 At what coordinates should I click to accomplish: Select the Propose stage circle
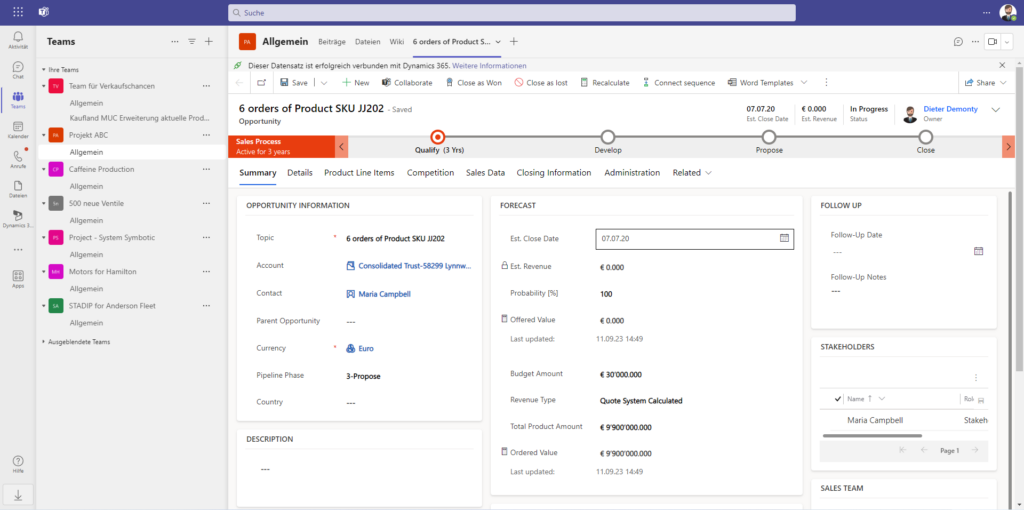[x=769, y=137]
